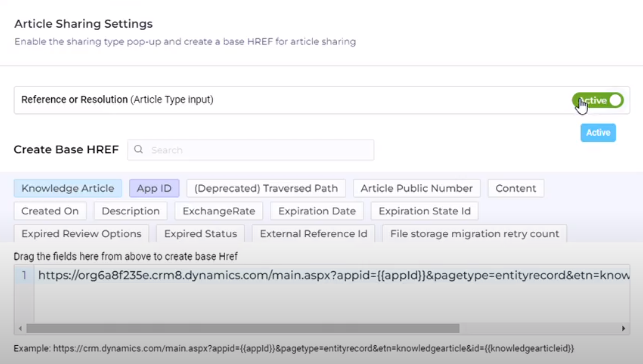The width and height of the screenshot is (643, 364).
Task: Select the Expiration State Id chip
Action: click(x=424, y=211)
